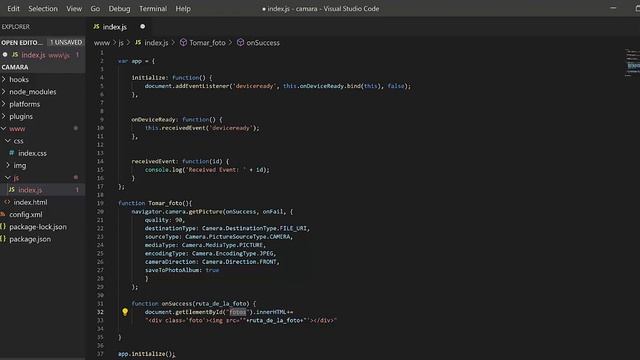The image size is (640, 360).
Task: Select index.js in the js folder
Action: point(42,190)
